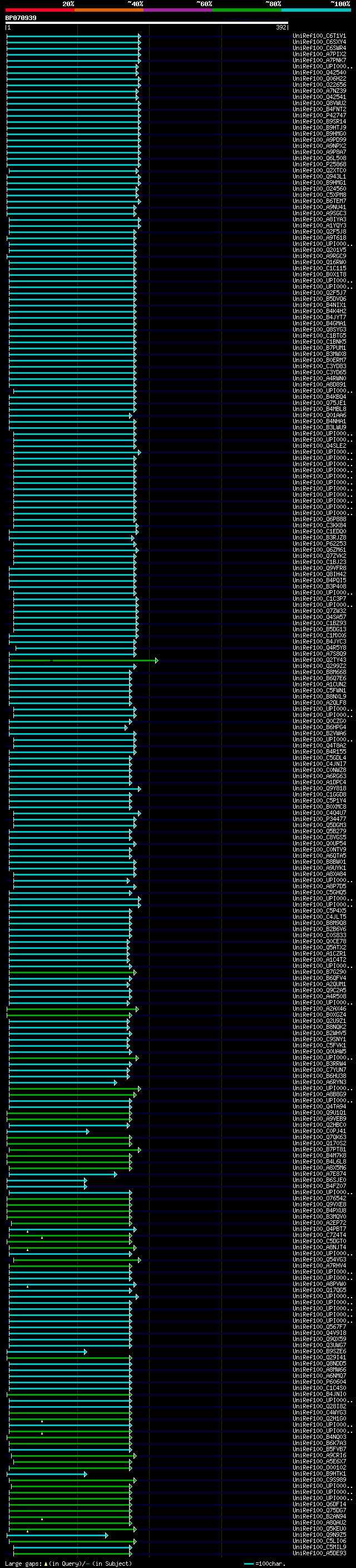The width and height of the screenshot is (356, 1568).
Task: Select label UniRef100_Q2F5J8
Action: (x=319, y=231)
